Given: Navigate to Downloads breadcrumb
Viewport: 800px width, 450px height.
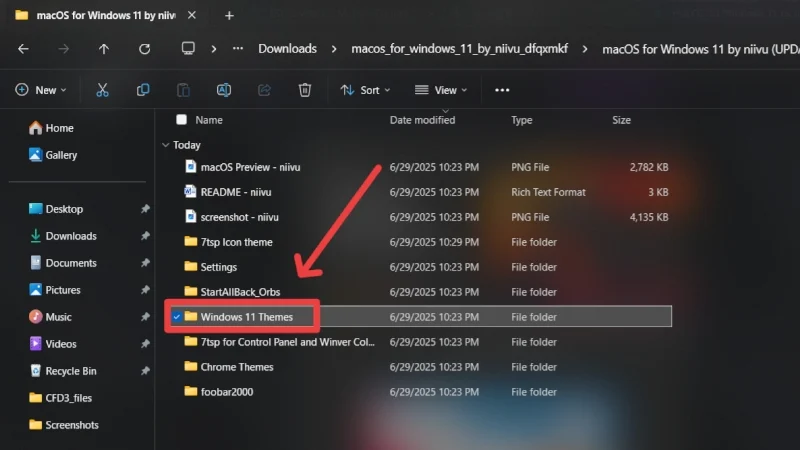Looking at the screenshot, I should click(x=287, y=48).
